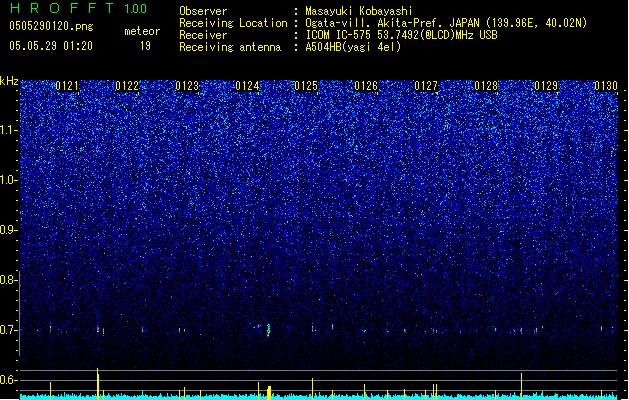Image resolution: width=629 pixels, height=400 pixels.
Task: Click the 0122 time marker
Action: pyautogui.click(x=127, y=86)
